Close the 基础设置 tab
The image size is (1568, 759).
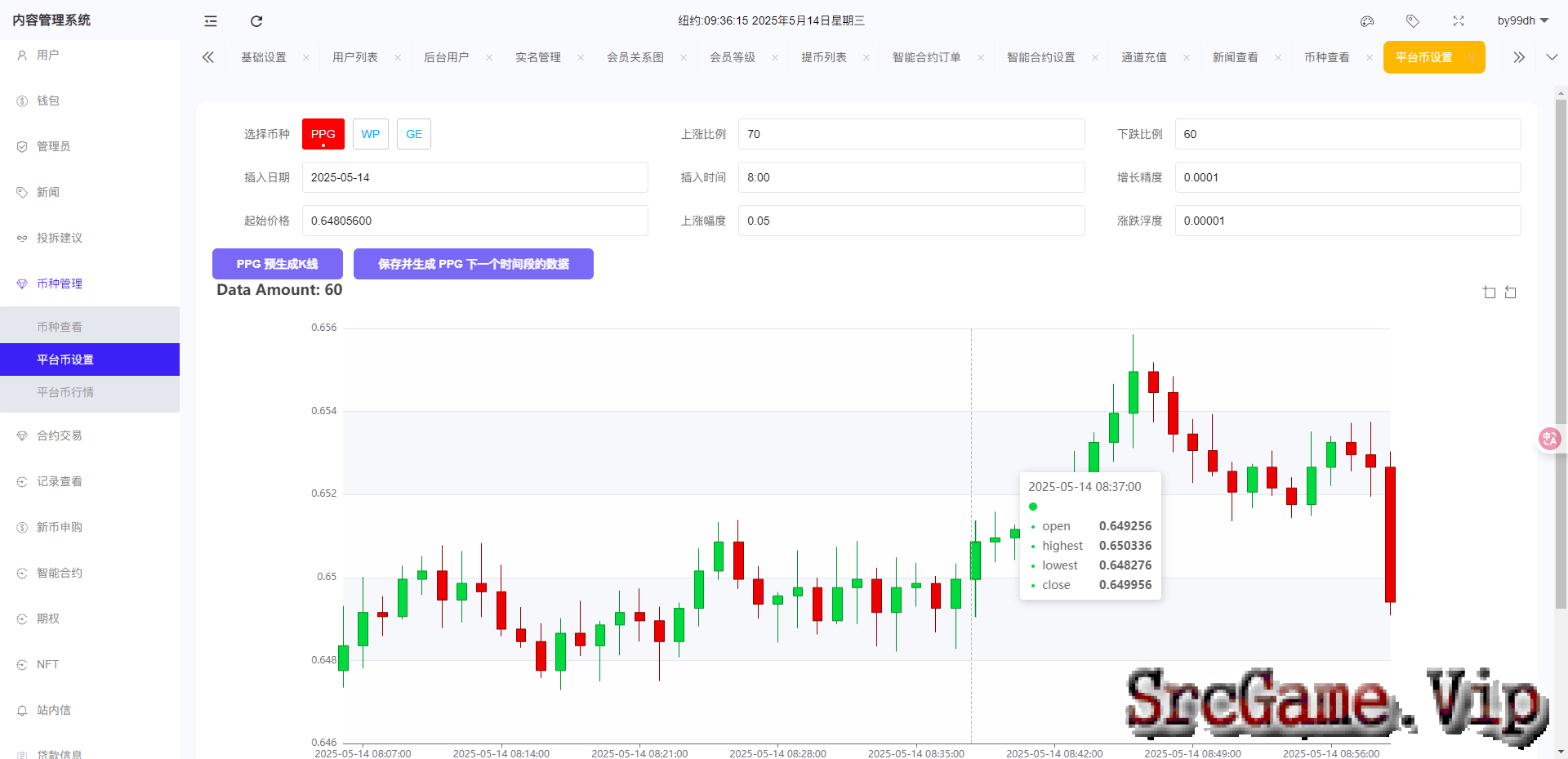pyautogui.click(x=306, y=57)
